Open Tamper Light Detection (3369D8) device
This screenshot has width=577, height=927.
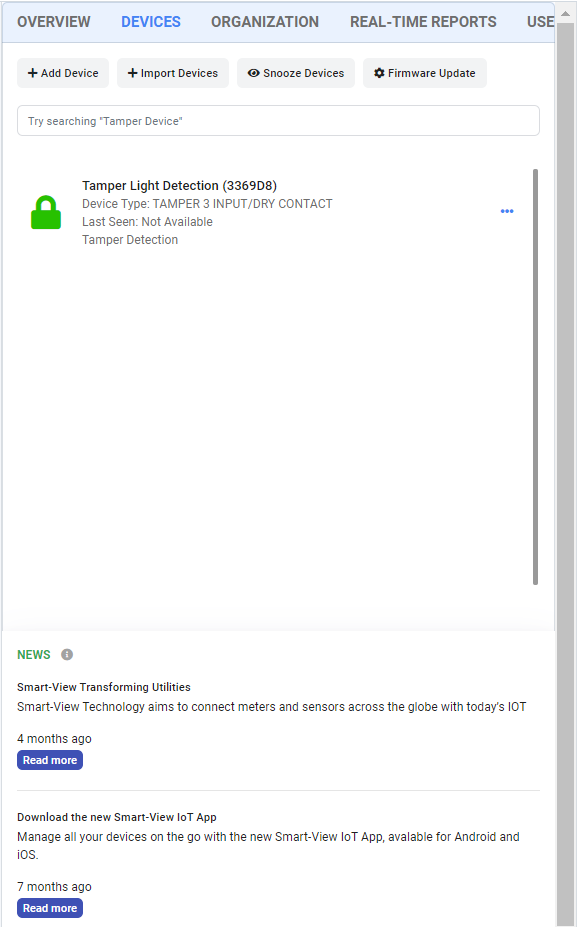(x=179, y=186)
